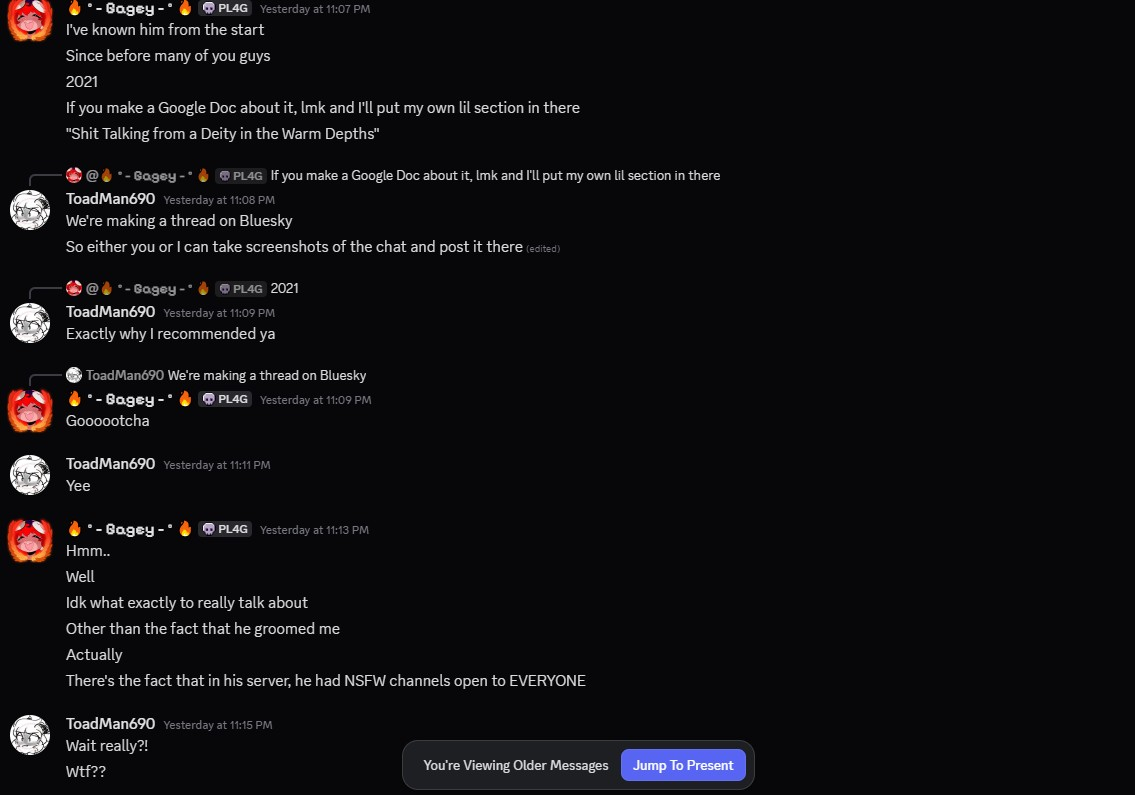Click the "Yesterday at 11:08 PM" timestamp
This screenshot has height=795, width=1135.
coord(219,200)
